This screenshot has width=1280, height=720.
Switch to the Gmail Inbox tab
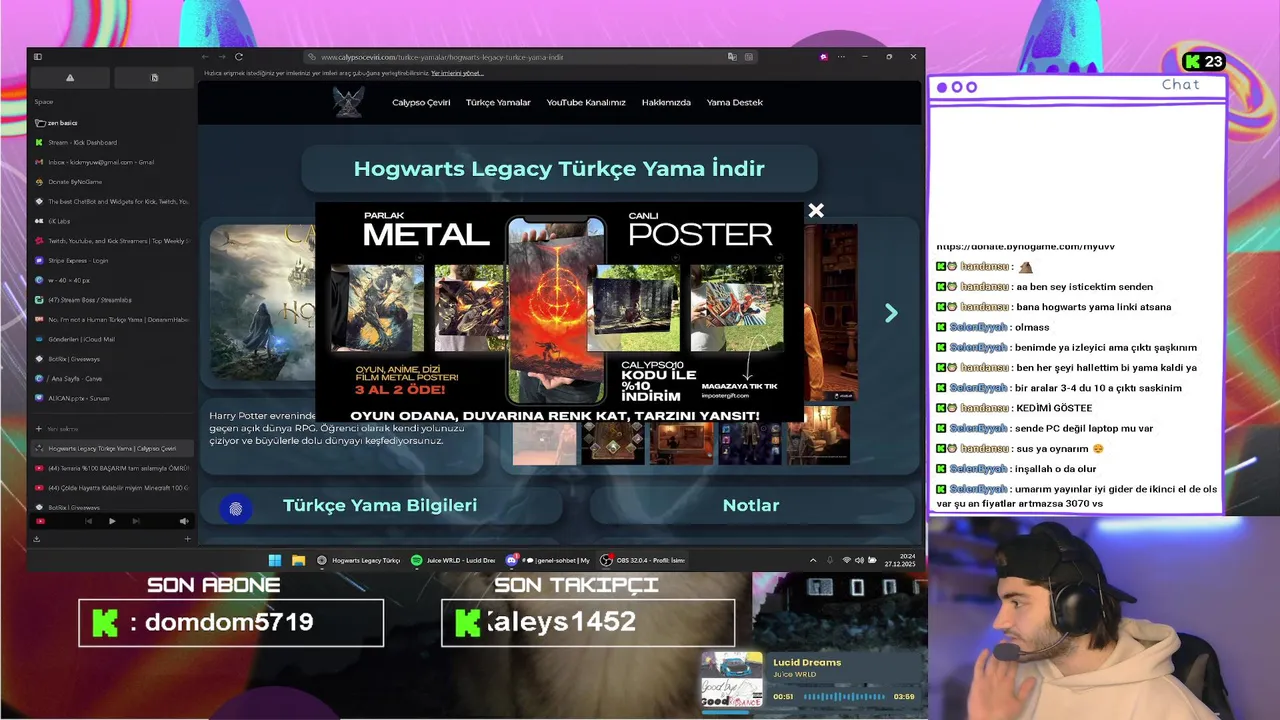(x=111, y=162)
